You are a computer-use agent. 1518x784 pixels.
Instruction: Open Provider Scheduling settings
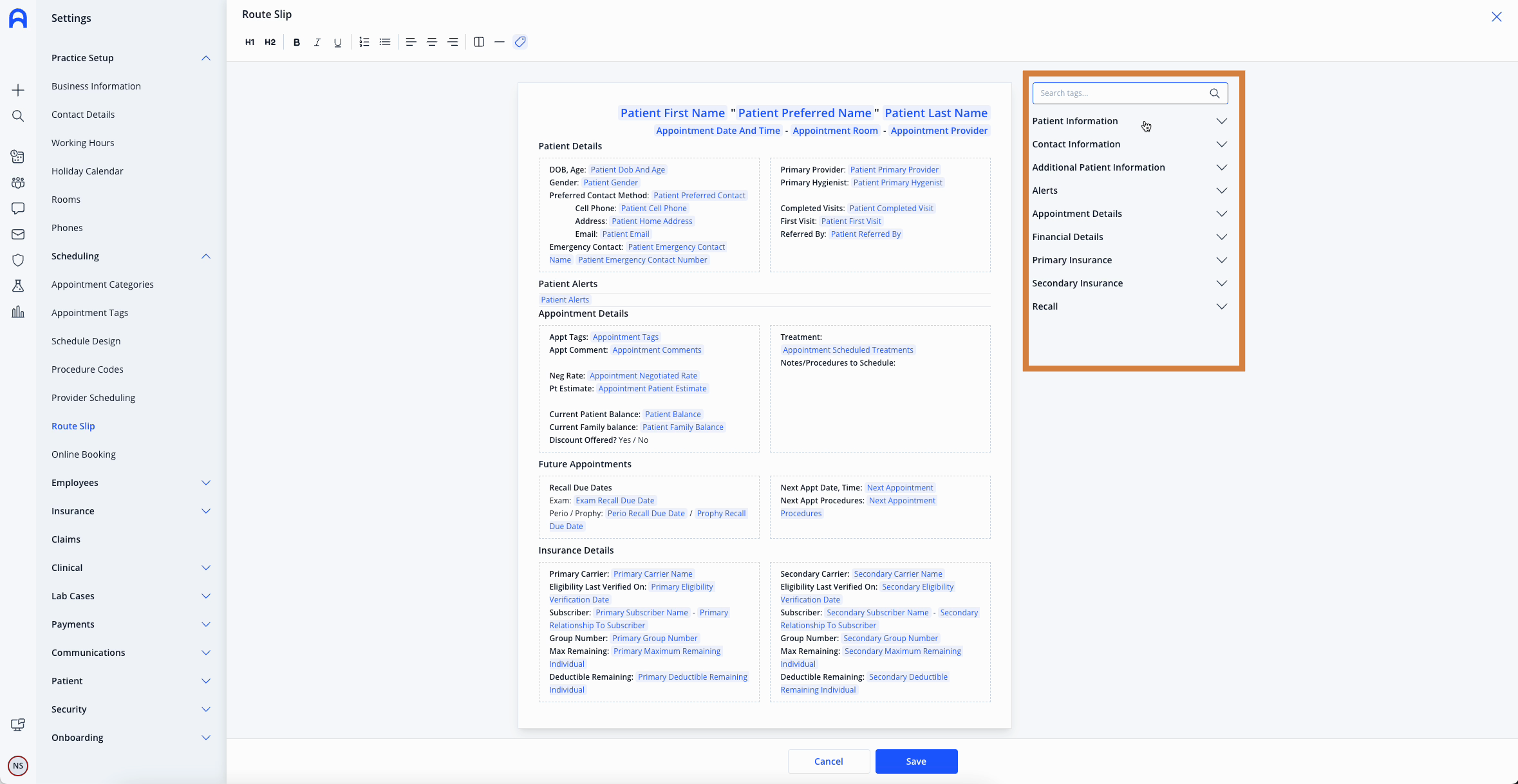point(93,398)
